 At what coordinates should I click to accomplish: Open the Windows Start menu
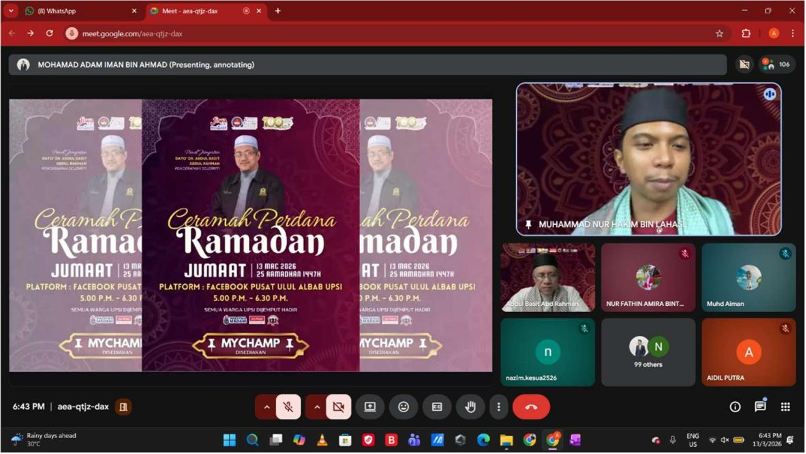tap(229, 440)
